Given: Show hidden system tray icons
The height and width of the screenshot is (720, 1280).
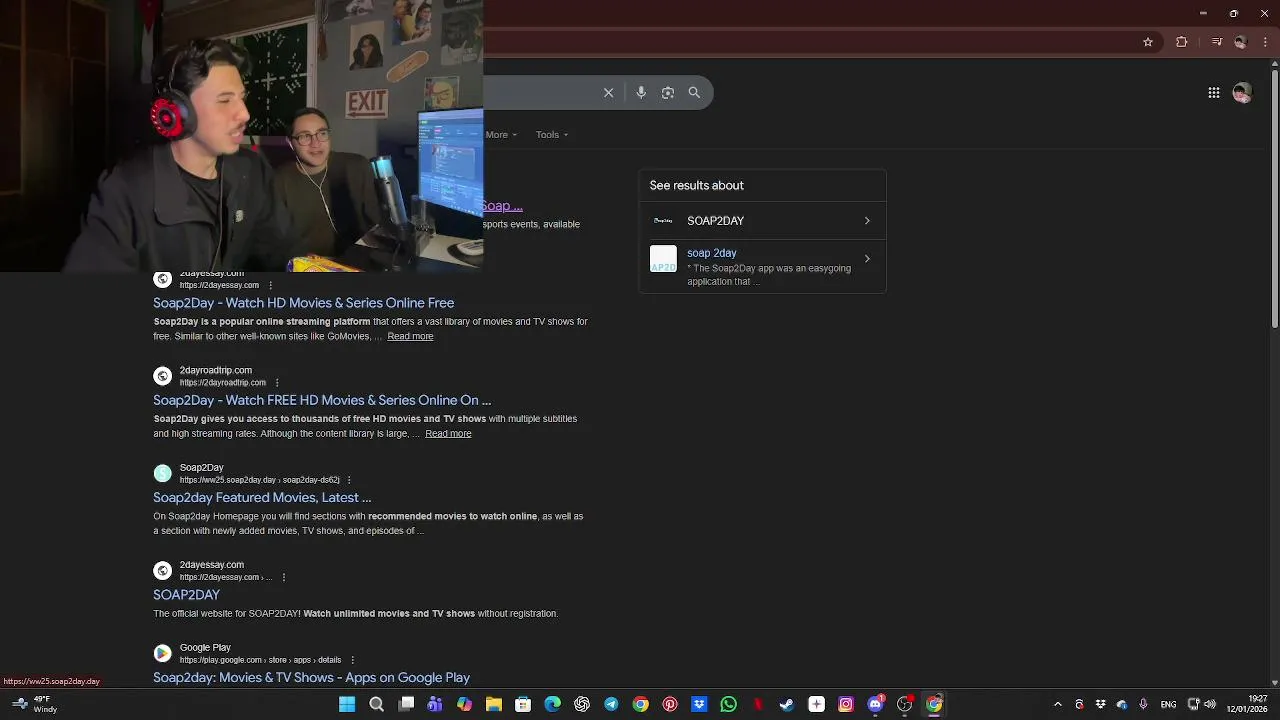Looking at the screenshot, I should [1058, 704].
